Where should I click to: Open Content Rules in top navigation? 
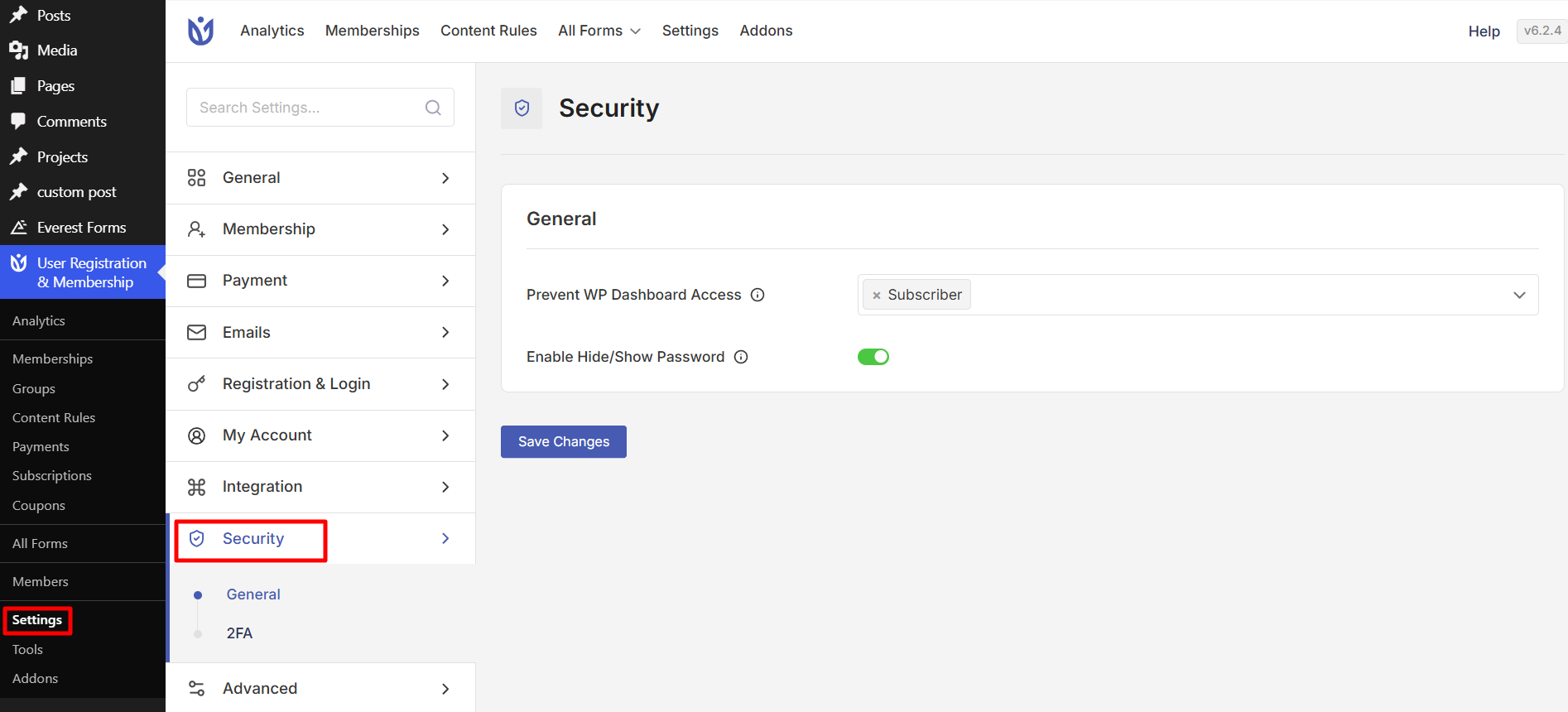click(488, 31)
